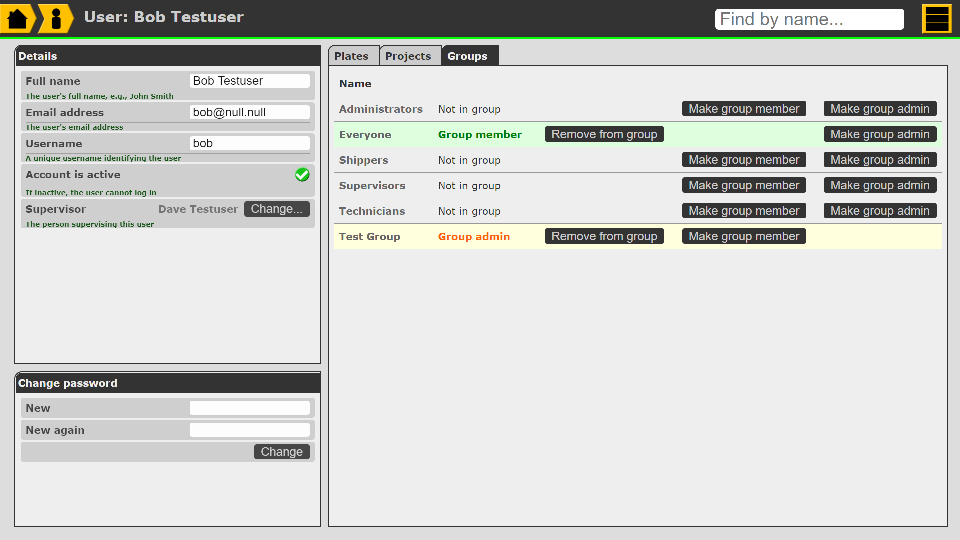The height and width of the screenshot is (540, 960).
Task: Click the Email address field
Action: (x=249, y=113)
